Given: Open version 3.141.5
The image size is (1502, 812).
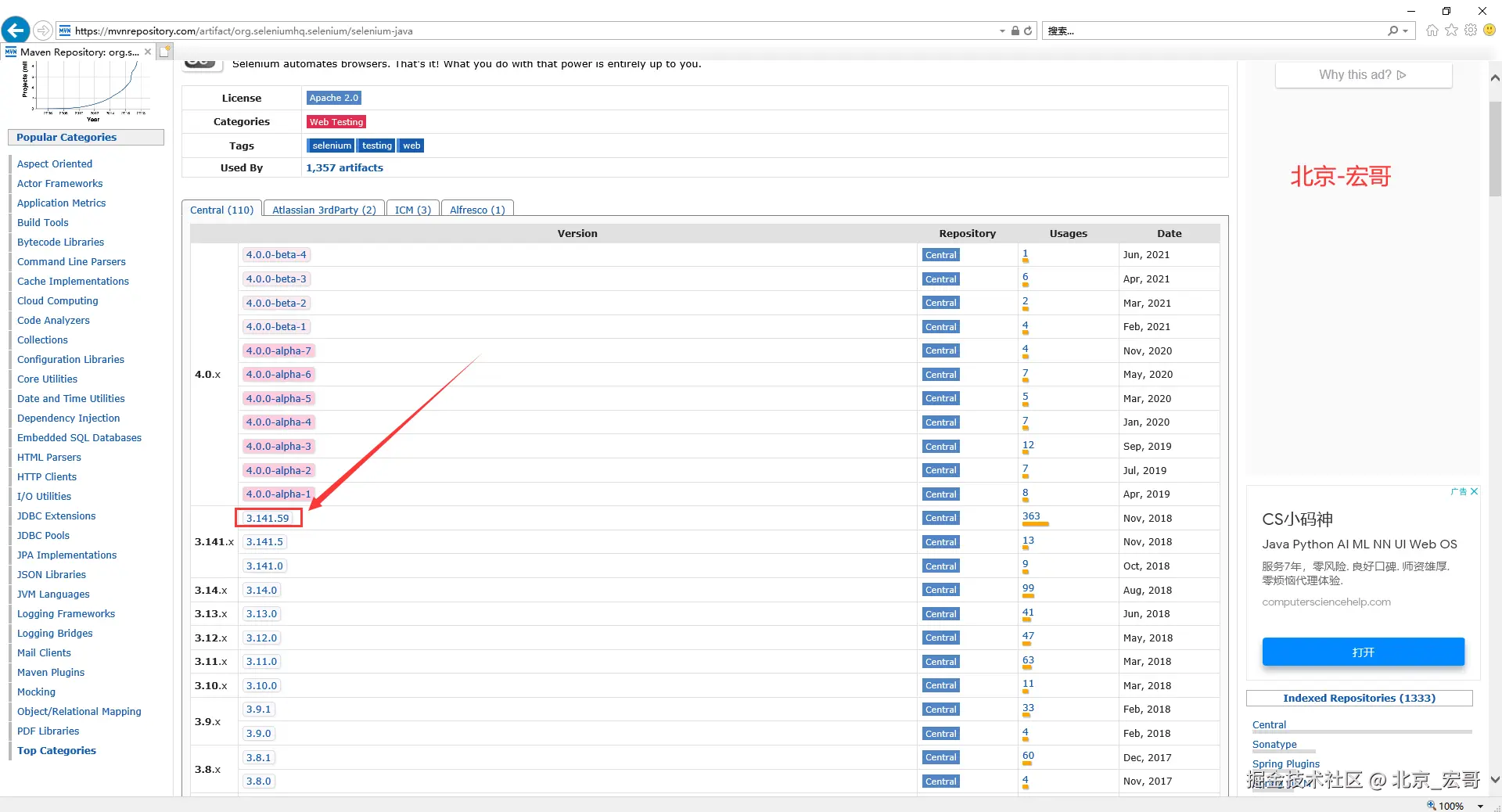Looking at the screenshot, I should [x=264, y=542].
